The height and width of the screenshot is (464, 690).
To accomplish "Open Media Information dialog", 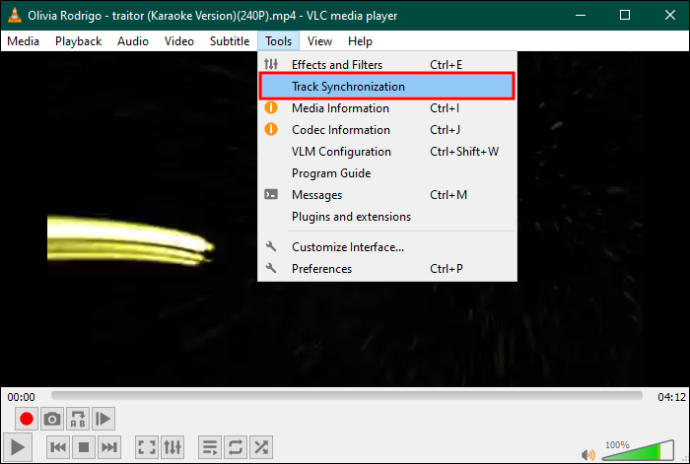I will 387,108.
